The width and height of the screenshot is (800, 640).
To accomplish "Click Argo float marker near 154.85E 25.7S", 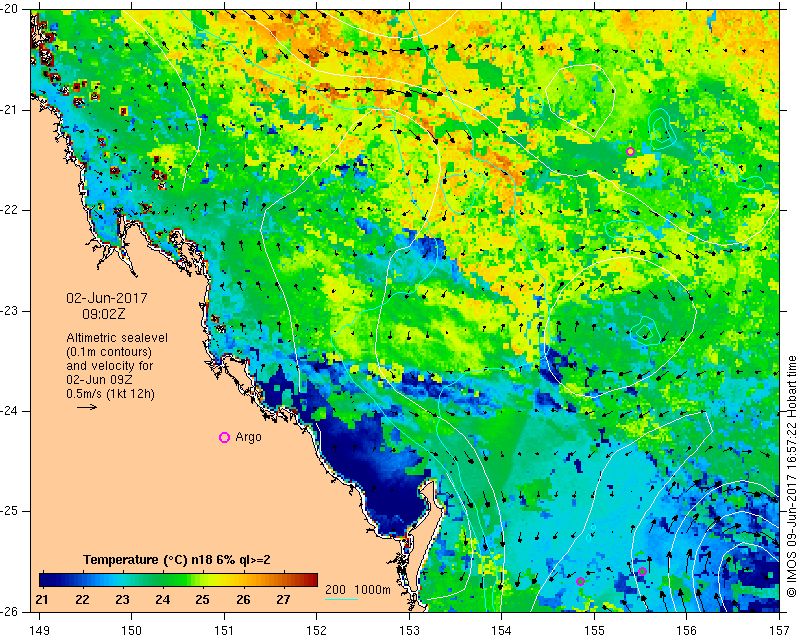I will point(580,581).
